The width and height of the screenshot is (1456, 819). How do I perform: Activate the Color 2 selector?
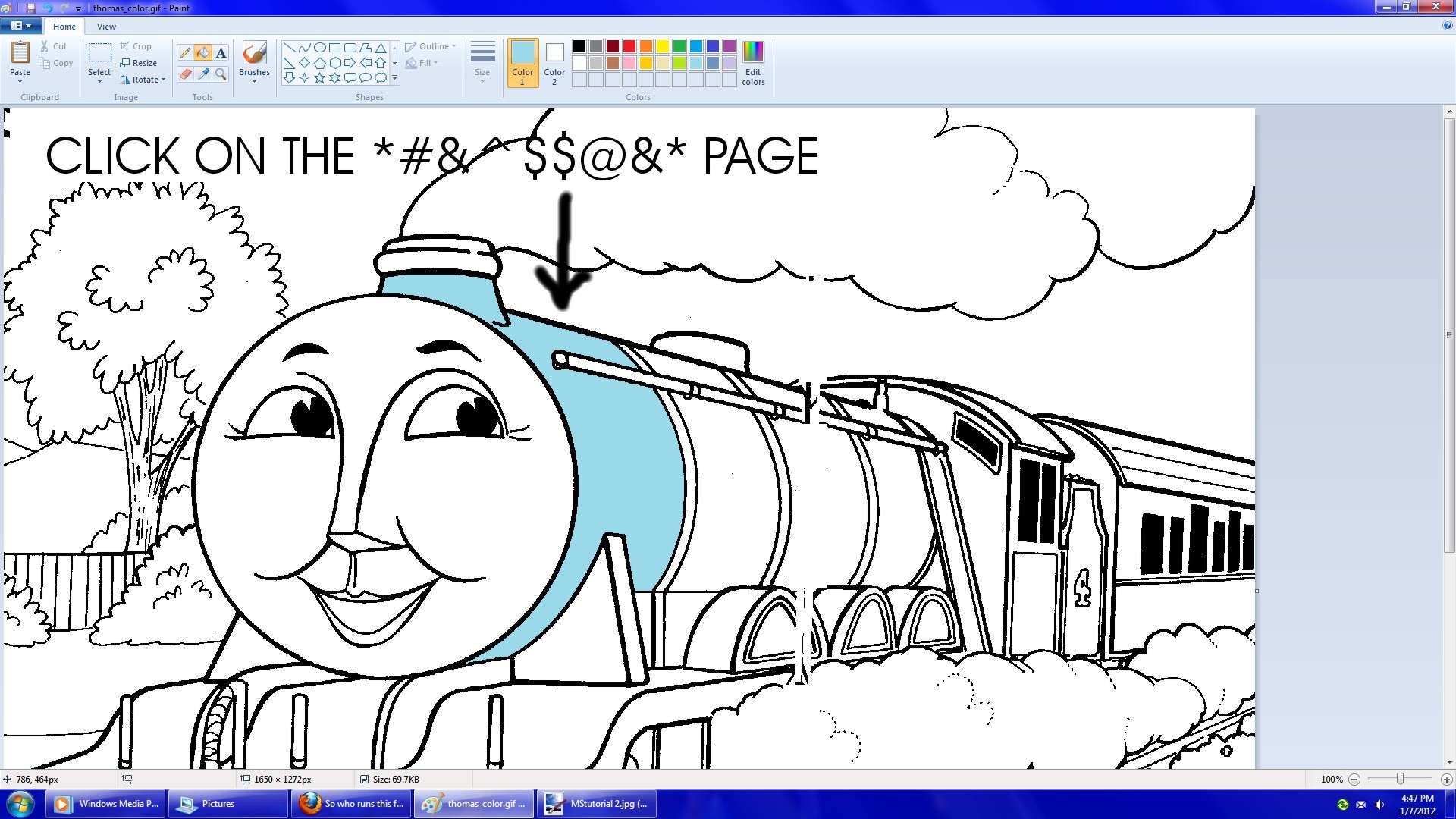tap(554, 62)
